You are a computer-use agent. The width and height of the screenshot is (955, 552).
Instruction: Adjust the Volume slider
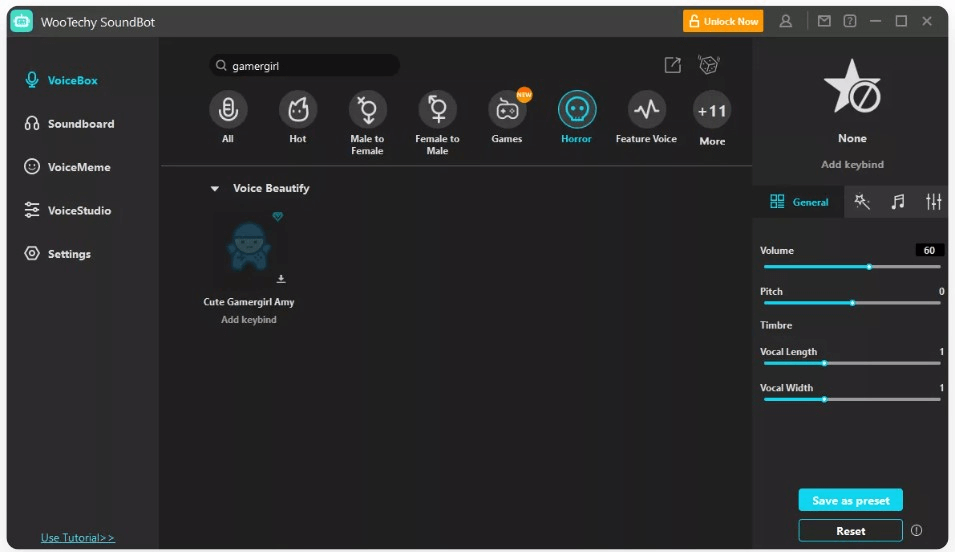click(869, 267)
